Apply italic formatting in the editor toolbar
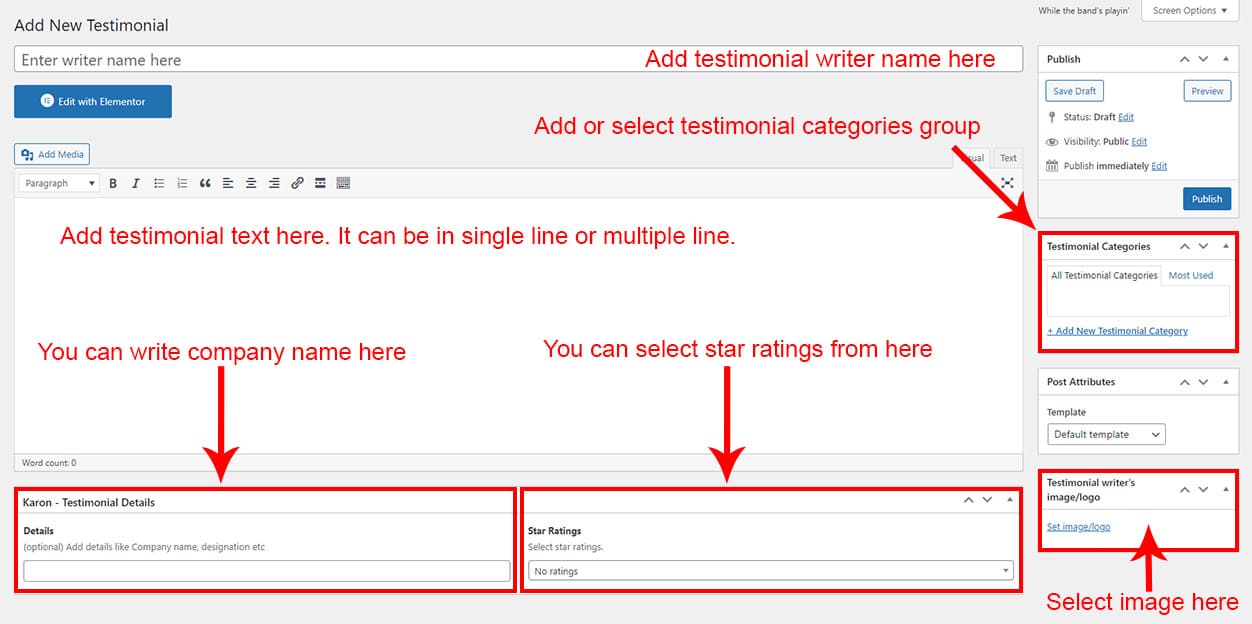Viewport: 1252px width, 624px height. point(135,184)
